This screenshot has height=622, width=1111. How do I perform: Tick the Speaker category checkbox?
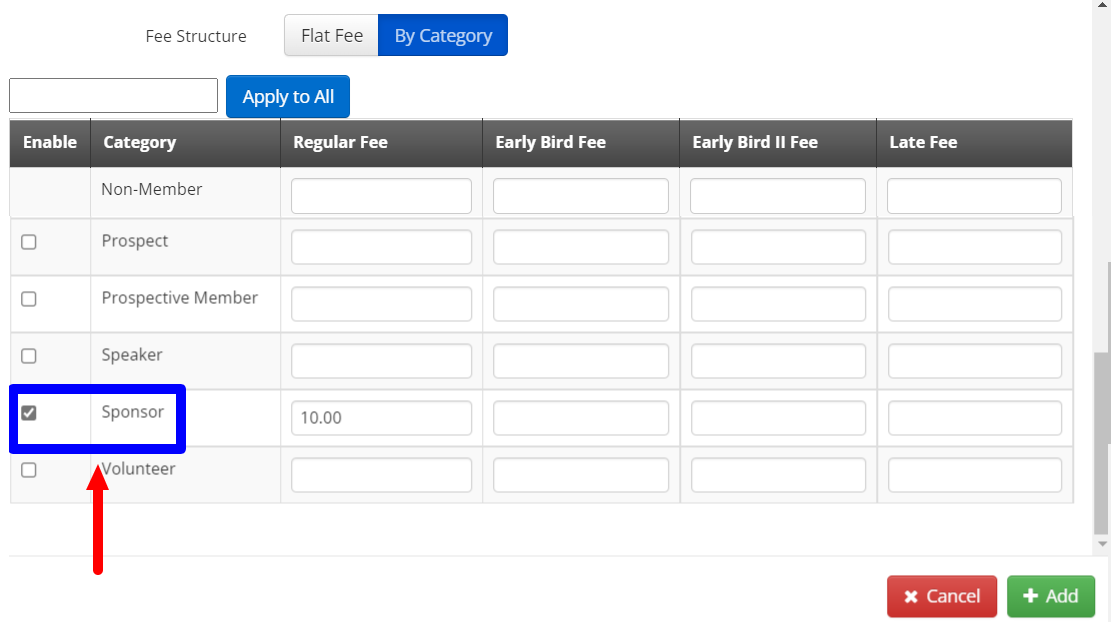(x=29, y=356)
